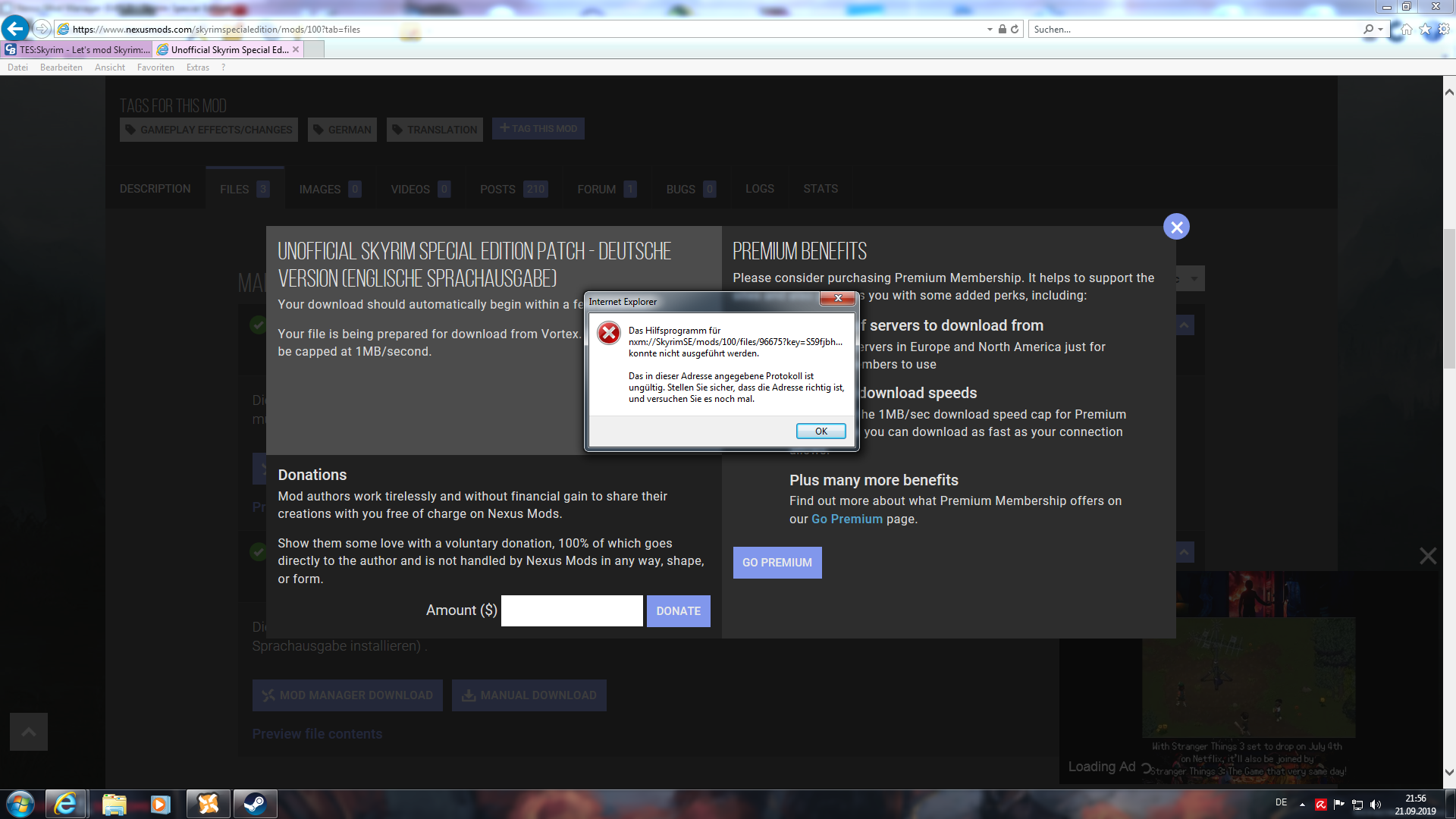
Task: Close the premium download popup overlay
Action: [1176, 227]
